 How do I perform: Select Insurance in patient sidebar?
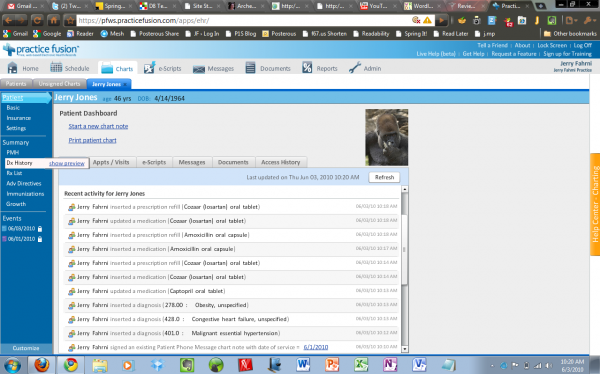[18, 118]
